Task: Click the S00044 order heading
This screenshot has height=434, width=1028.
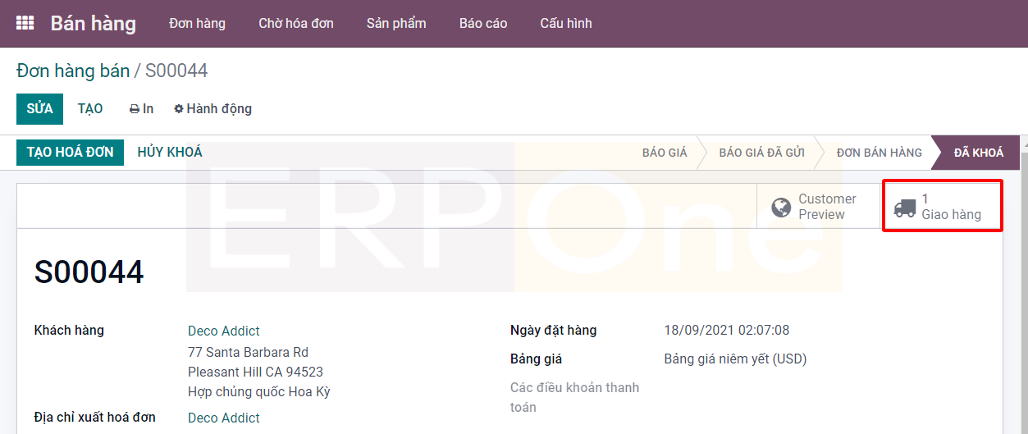Action: [x=89, y=273]
